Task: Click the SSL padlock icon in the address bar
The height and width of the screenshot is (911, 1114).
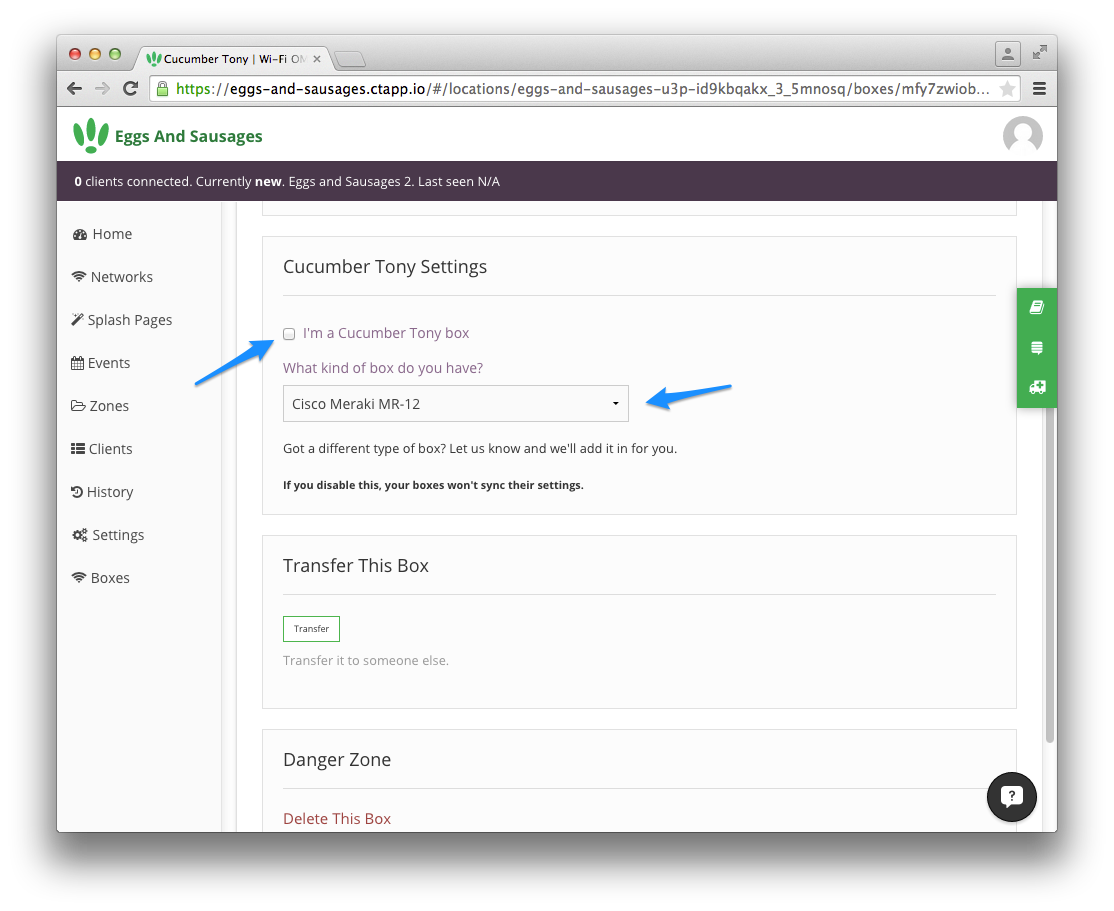Action: click(x=163, y=89)
